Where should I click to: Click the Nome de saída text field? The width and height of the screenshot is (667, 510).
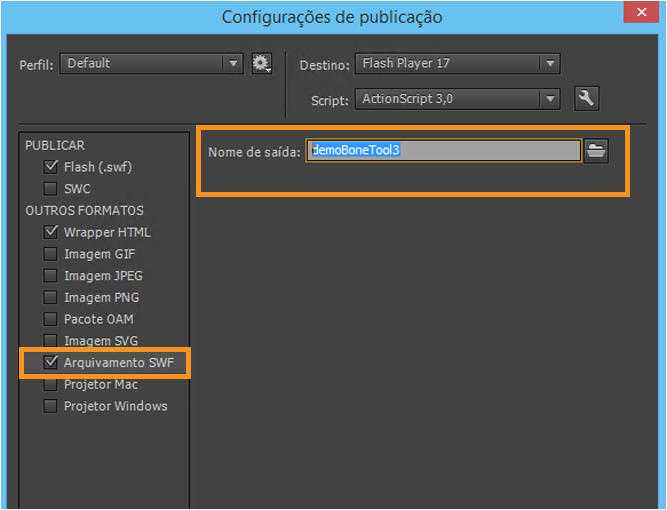click(x=443, y=151)
